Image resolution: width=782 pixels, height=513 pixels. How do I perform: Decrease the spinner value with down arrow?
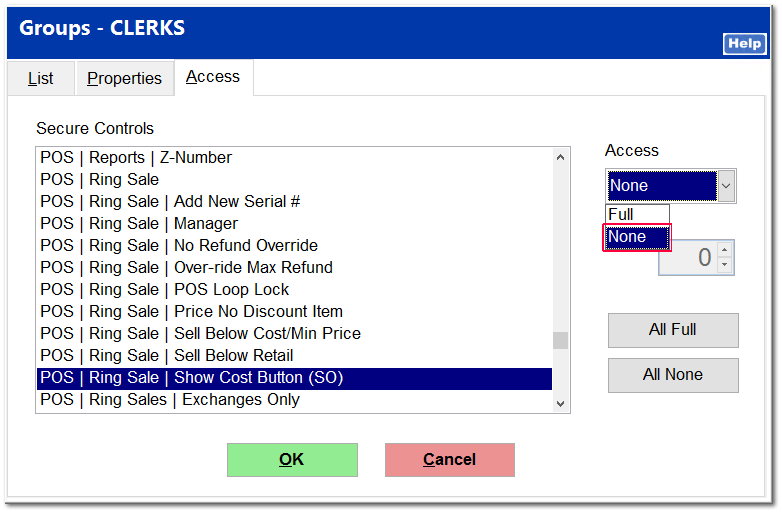click(x=725, y=266)
